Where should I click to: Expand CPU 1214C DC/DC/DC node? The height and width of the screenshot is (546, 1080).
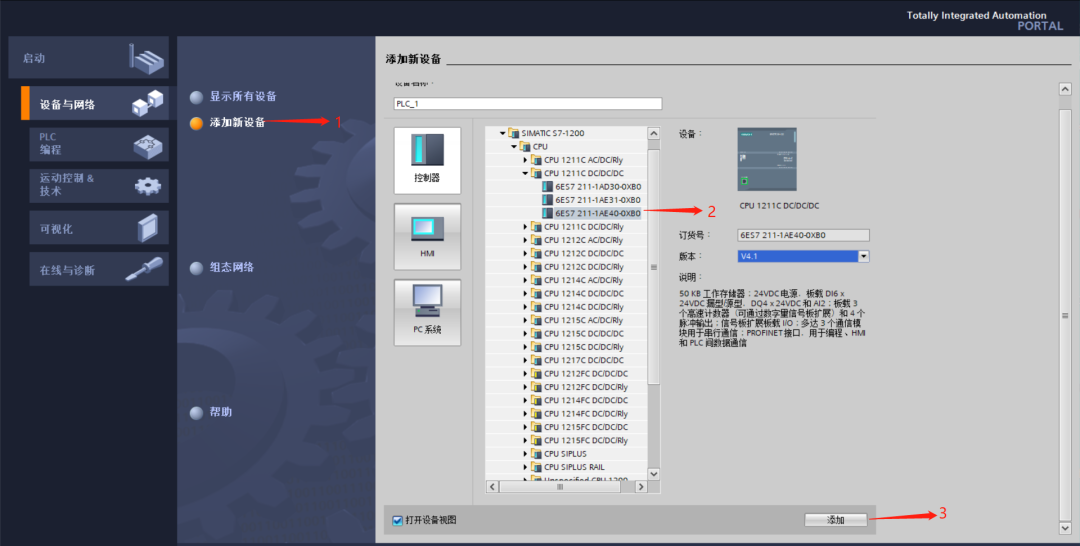click(x=525, y=293)
